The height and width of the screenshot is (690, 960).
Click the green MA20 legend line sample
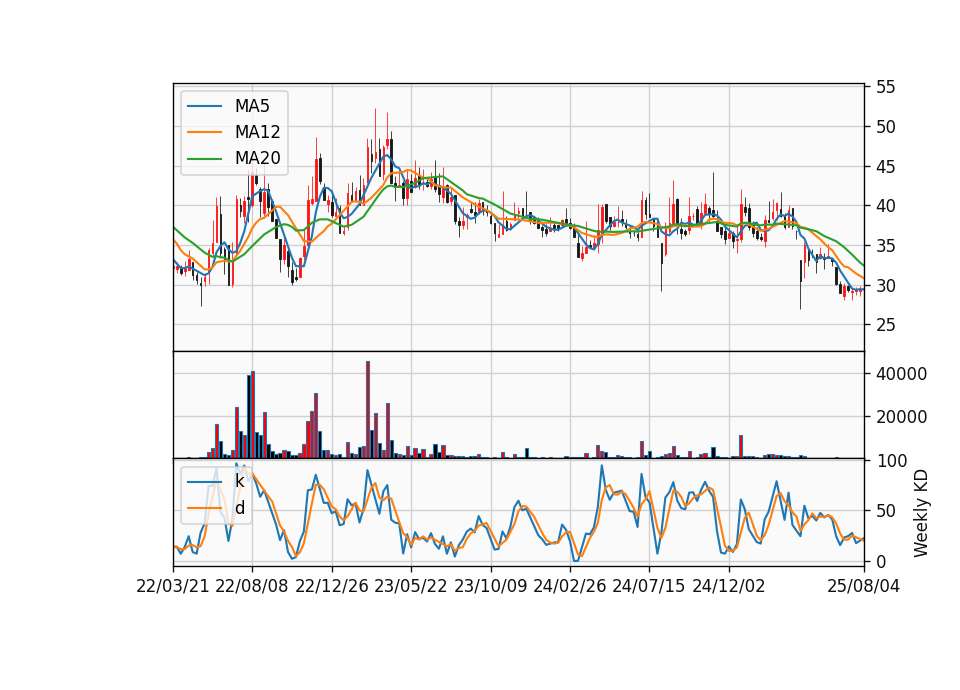coord(204,159)
